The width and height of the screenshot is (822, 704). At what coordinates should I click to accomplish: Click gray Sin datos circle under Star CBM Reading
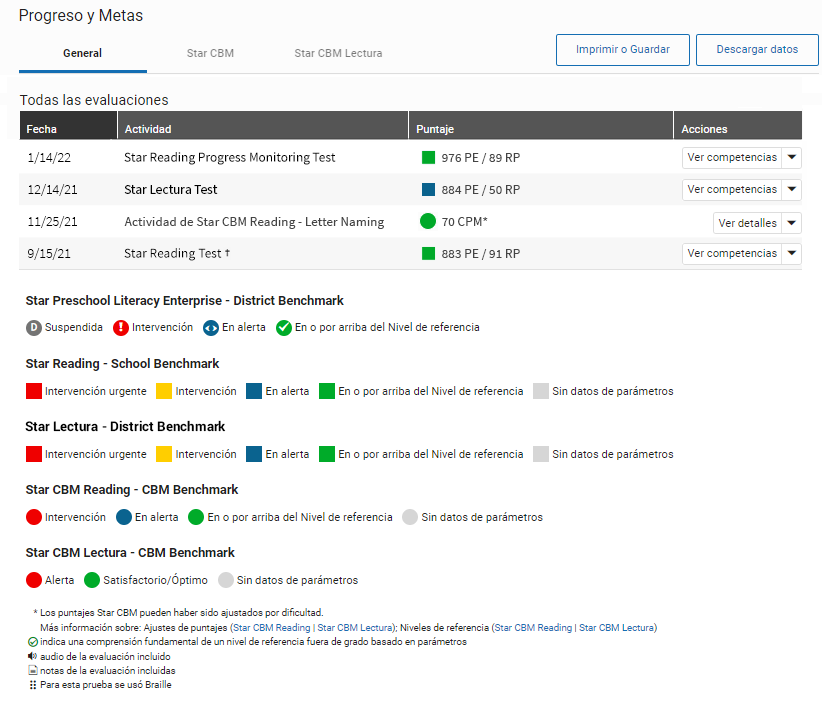[x=410, y=517]
